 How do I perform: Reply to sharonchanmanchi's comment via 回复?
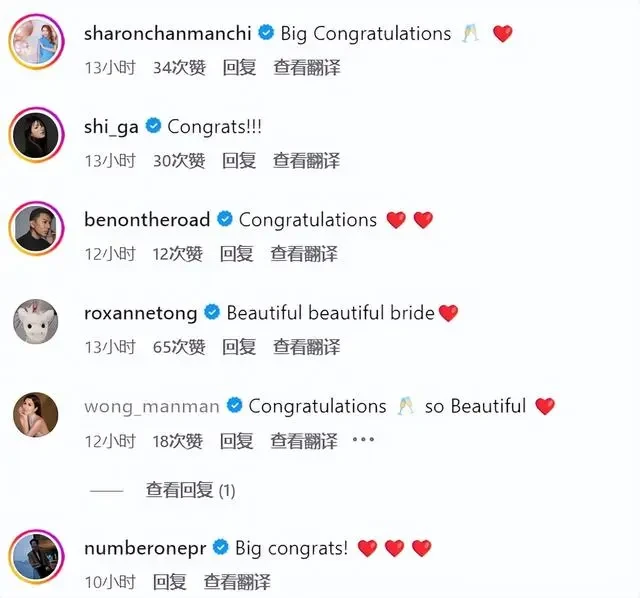point(239,67)
